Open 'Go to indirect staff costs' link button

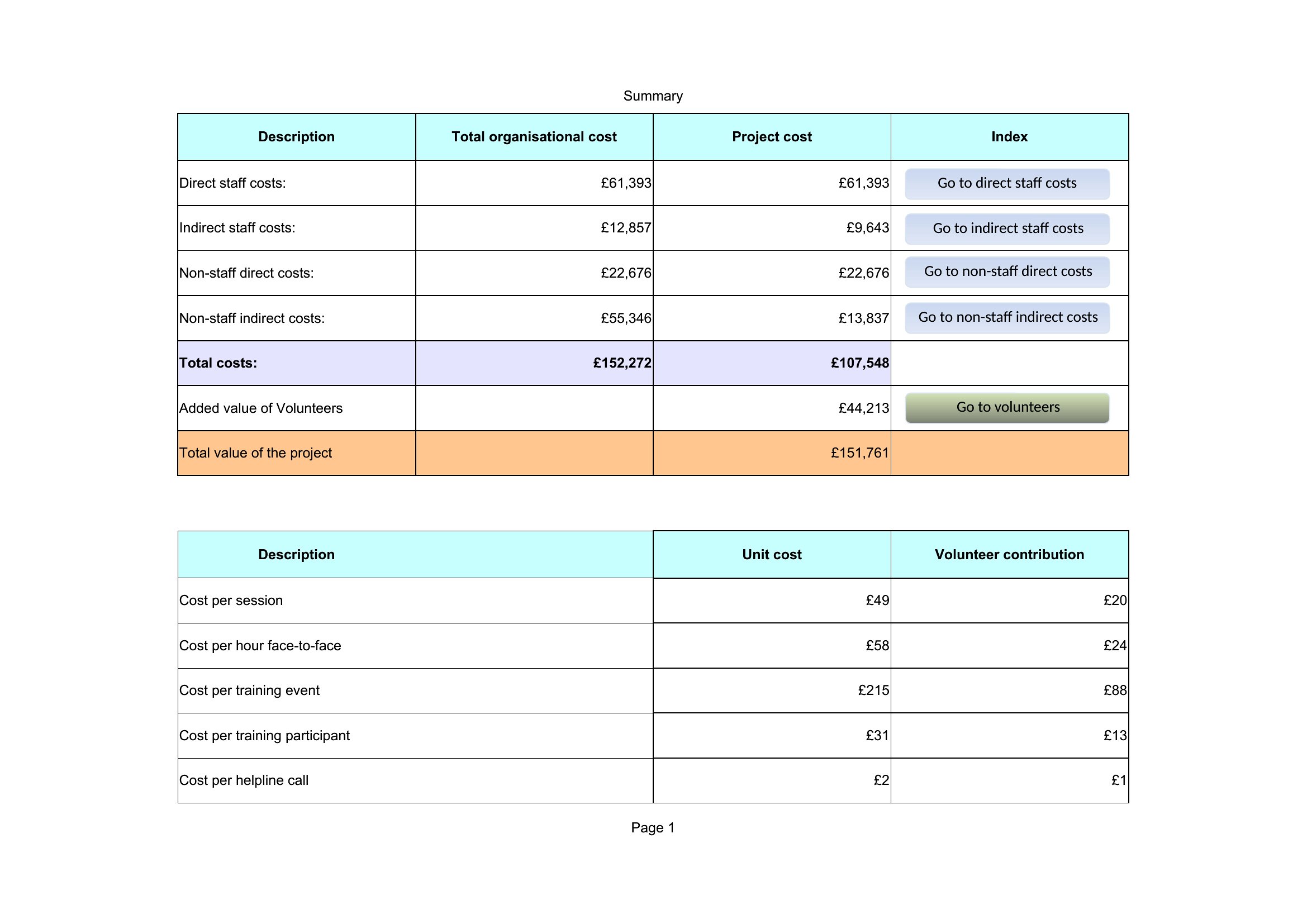tap(1007, 228)
